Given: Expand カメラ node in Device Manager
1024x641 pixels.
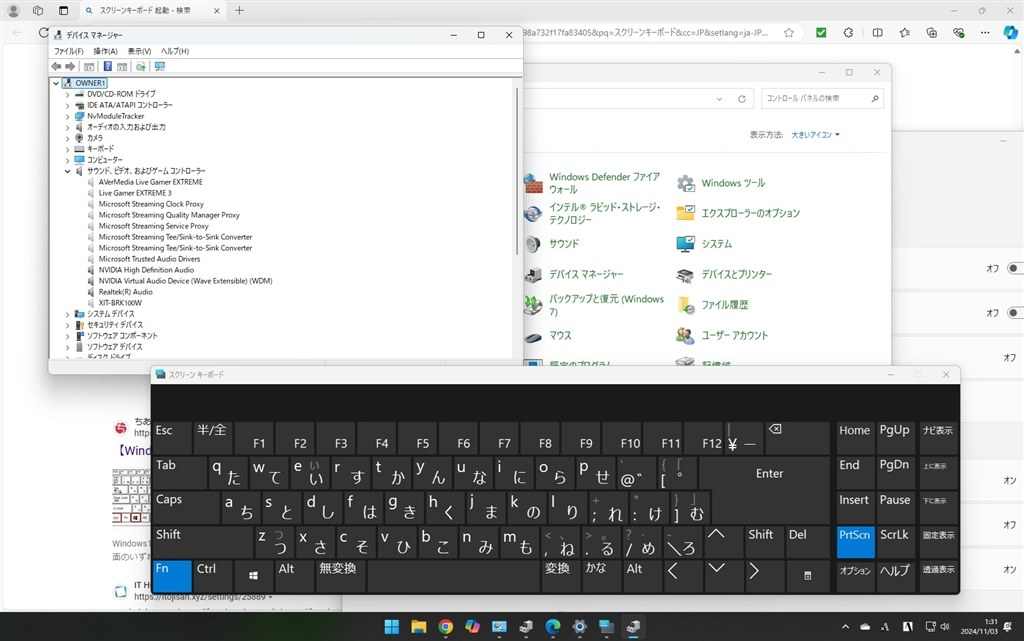Looking at the screenshot, I should point(67,138).
